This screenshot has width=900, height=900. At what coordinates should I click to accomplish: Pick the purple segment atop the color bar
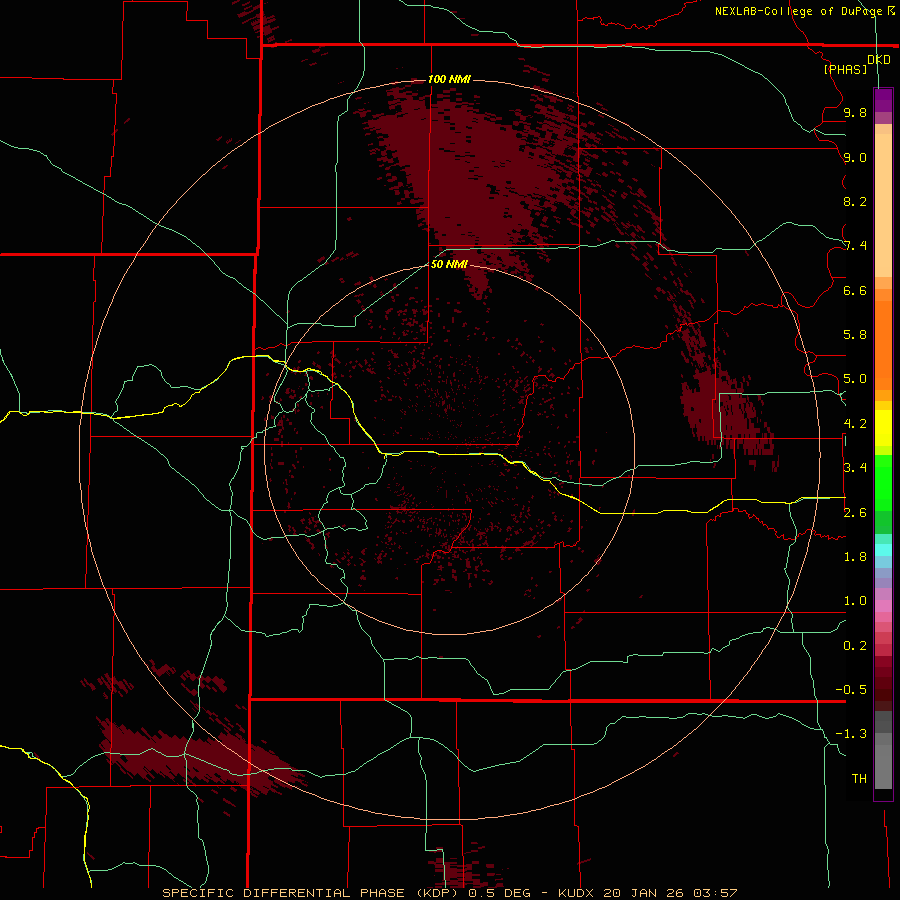point(883,100)
